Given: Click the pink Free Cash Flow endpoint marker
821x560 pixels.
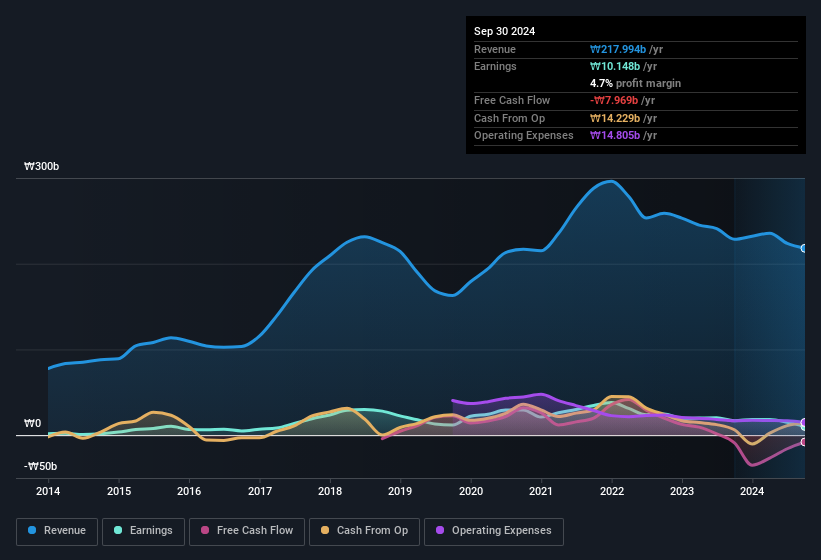Looking at the screenshot, I should (x=803, y=442).
